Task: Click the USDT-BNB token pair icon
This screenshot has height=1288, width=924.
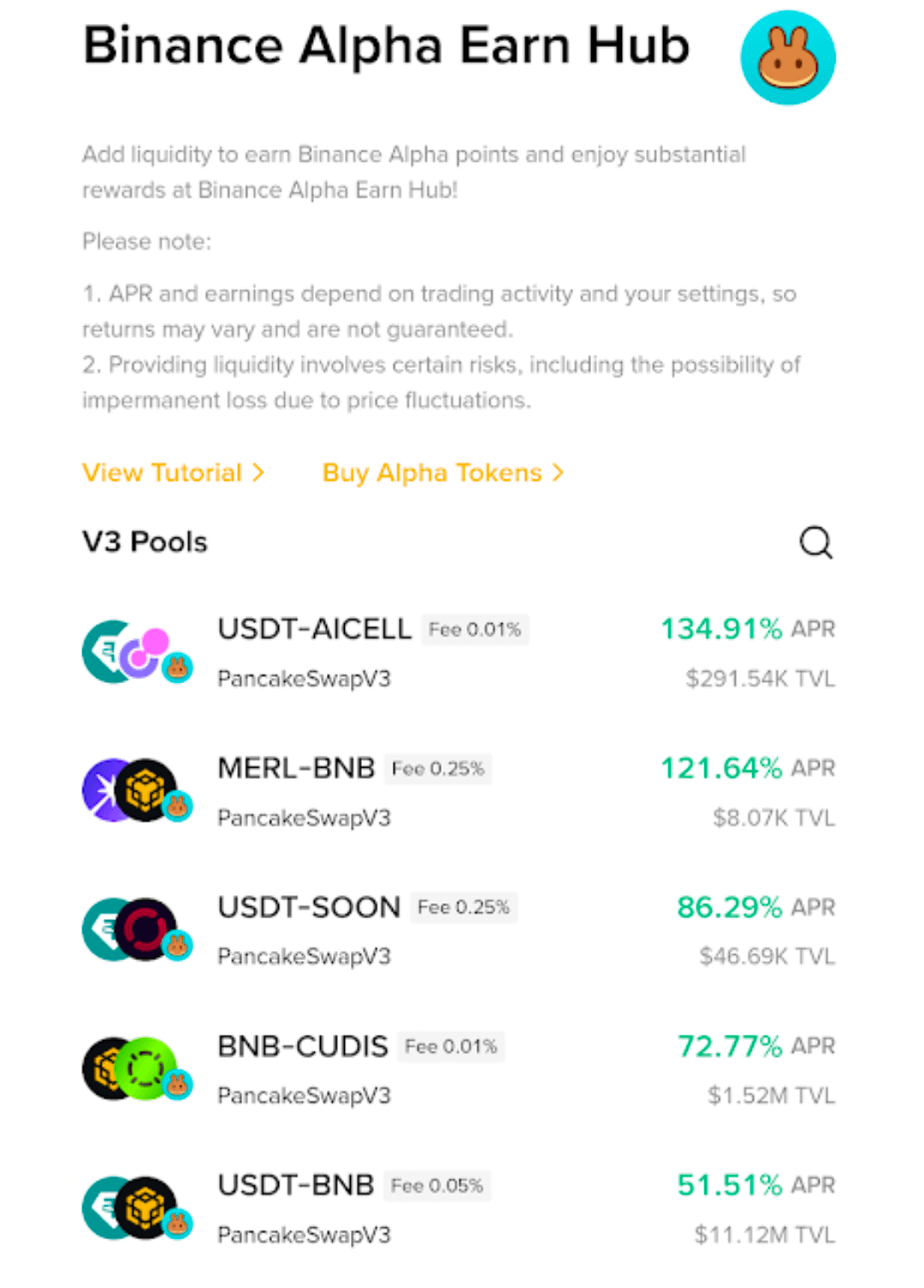Action: 137,1208
